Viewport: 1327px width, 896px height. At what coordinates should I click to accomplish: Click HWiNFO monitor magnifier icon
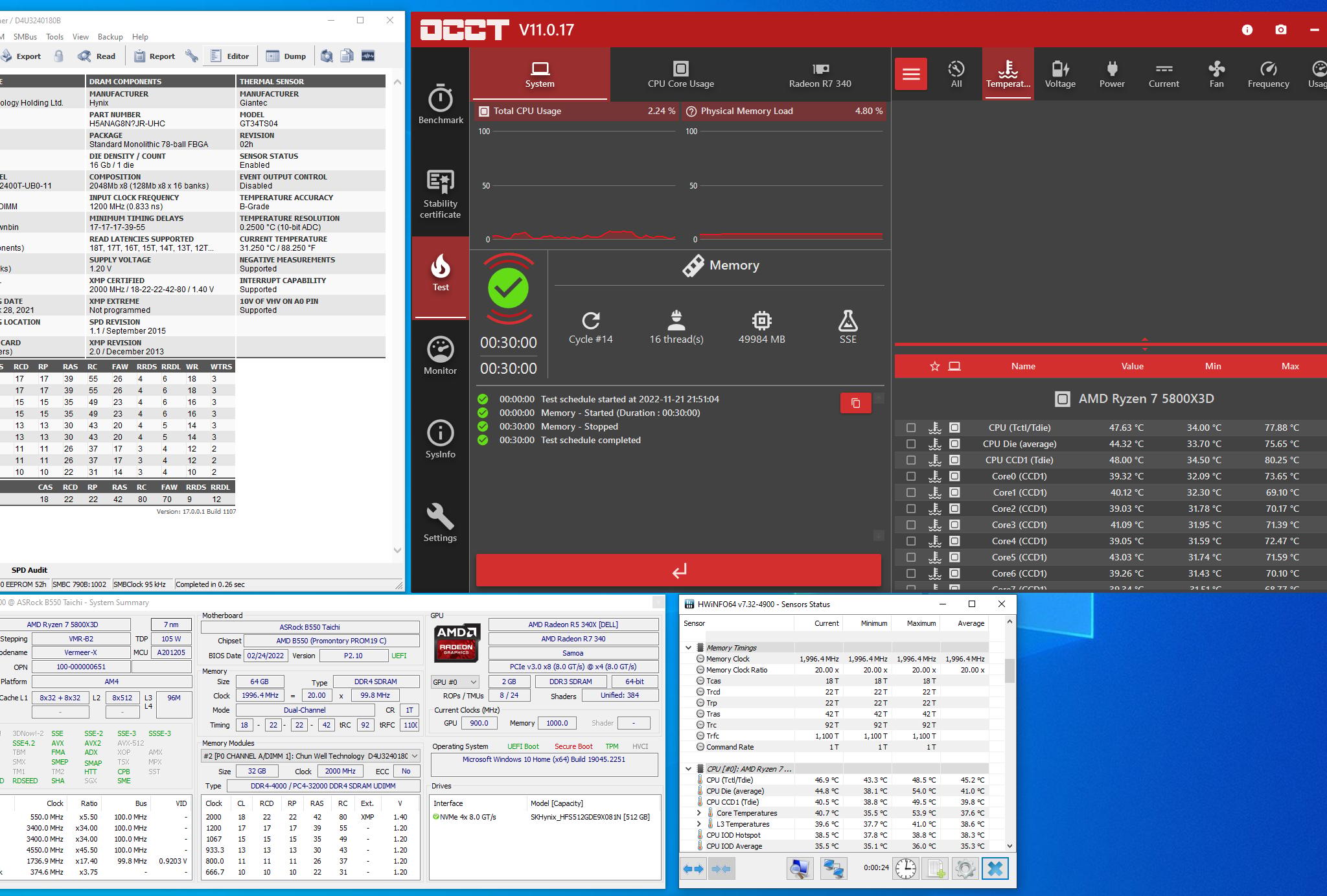click(x=800, y=869)
